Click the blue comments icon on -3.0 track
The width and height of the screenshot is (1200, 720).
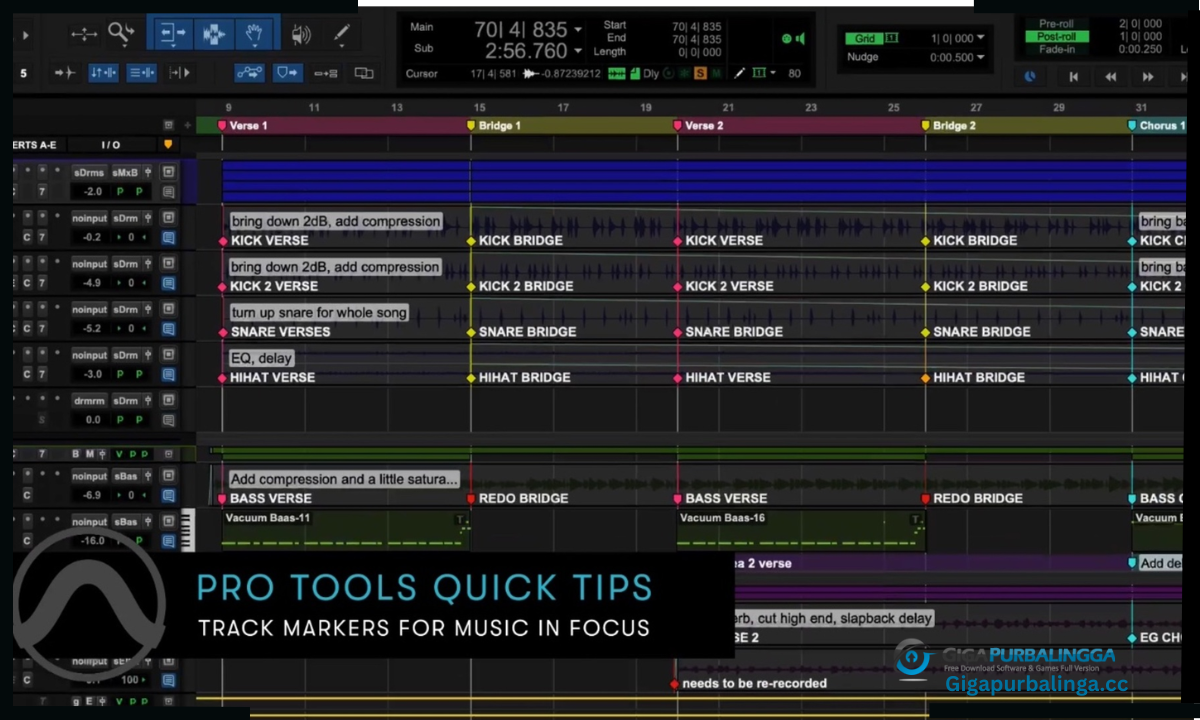pyautogui.click(x=168, y=375)
